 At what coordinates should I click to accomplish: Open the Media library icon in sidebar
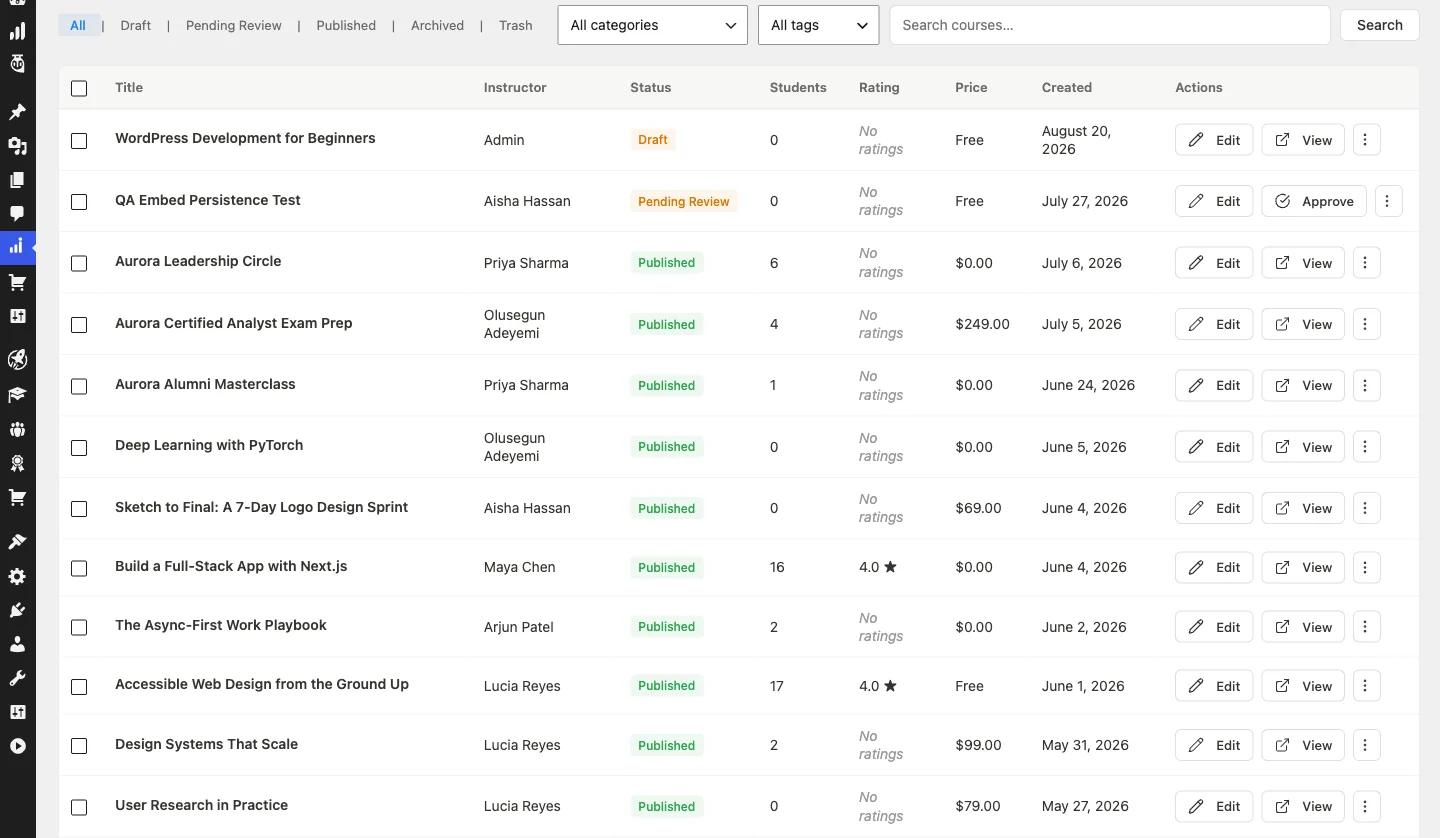coord(17,146)
